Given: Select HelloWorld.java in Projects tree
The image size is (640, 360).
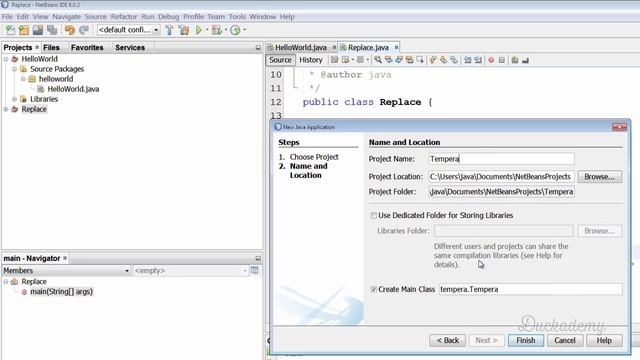Looking at the screenshot, I should (73, 89).
